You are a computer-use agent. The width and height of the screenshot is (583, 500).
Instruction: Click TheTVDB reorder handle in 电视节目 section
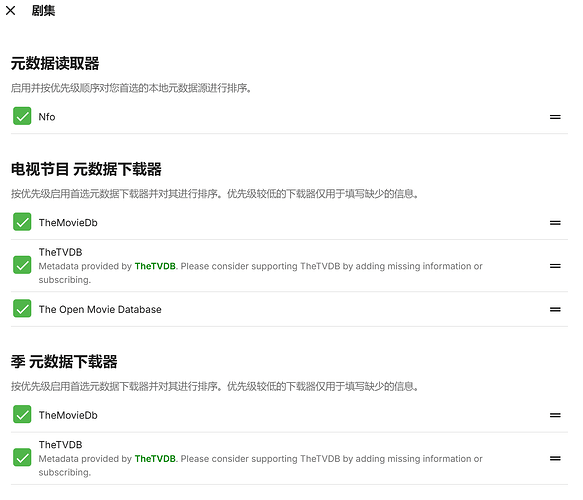[555, 266]
